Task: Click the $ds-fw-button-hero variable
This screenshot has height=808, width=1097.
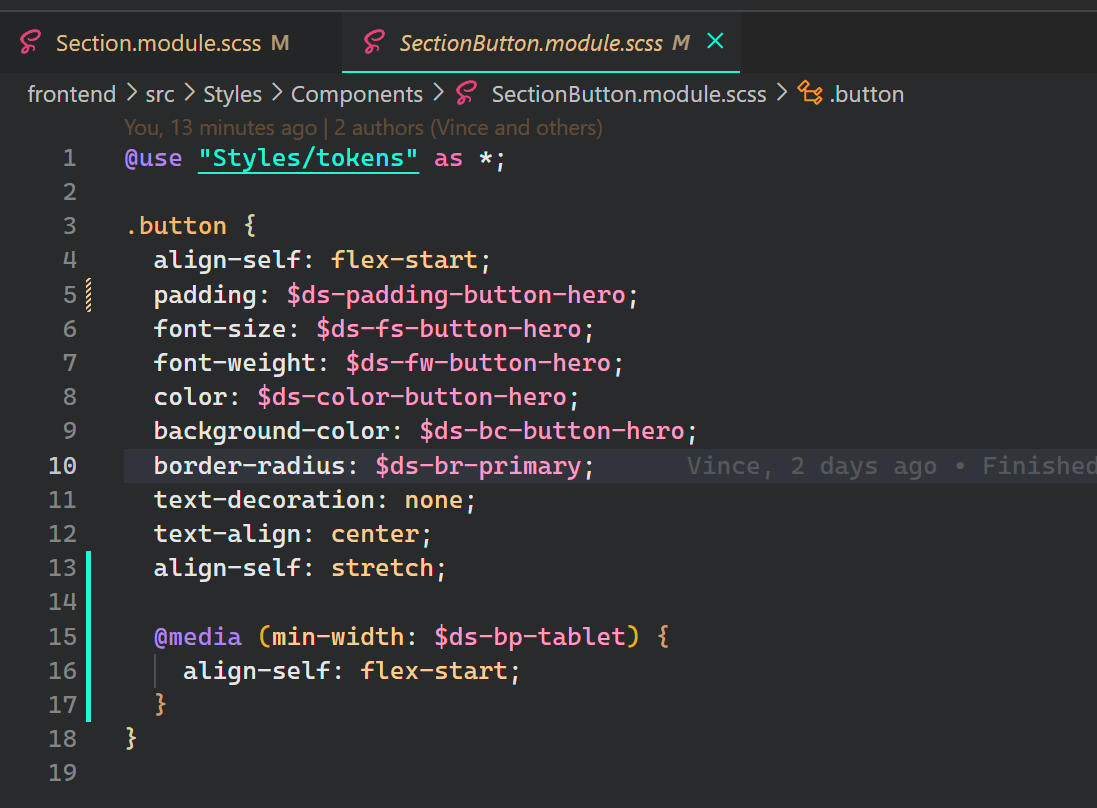Action: click(x=478, y=363)
